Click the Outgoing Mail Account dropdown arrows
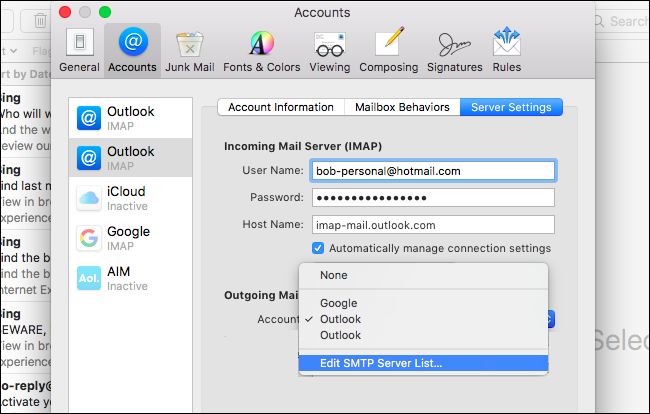Image resolution: width=650 pixels, height=414 pixels. pyautogui.click(x=551, y=319)
